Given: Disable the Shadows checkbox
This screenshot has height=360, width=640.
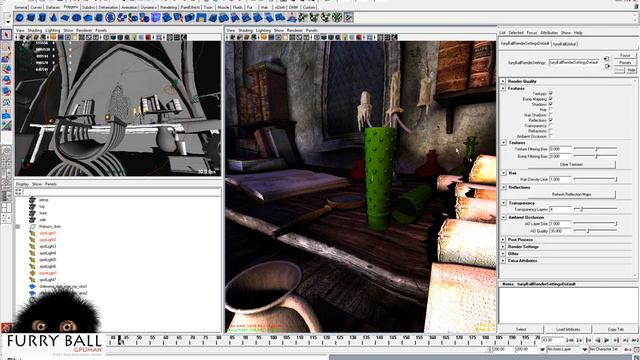Looking at the screenshot, I should pos(551,104).
